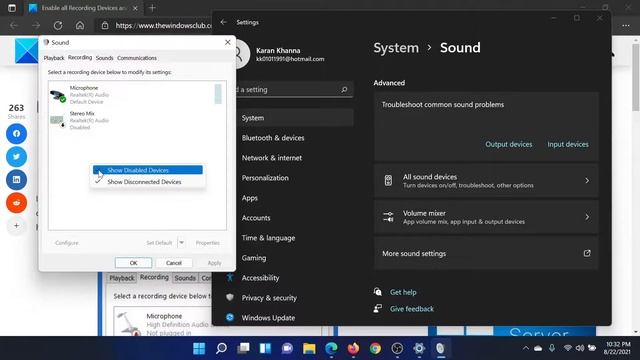The width and height of the screenshot is (640, 360).
Task: Click Output devices troubleshoot link
Action: 509,144
